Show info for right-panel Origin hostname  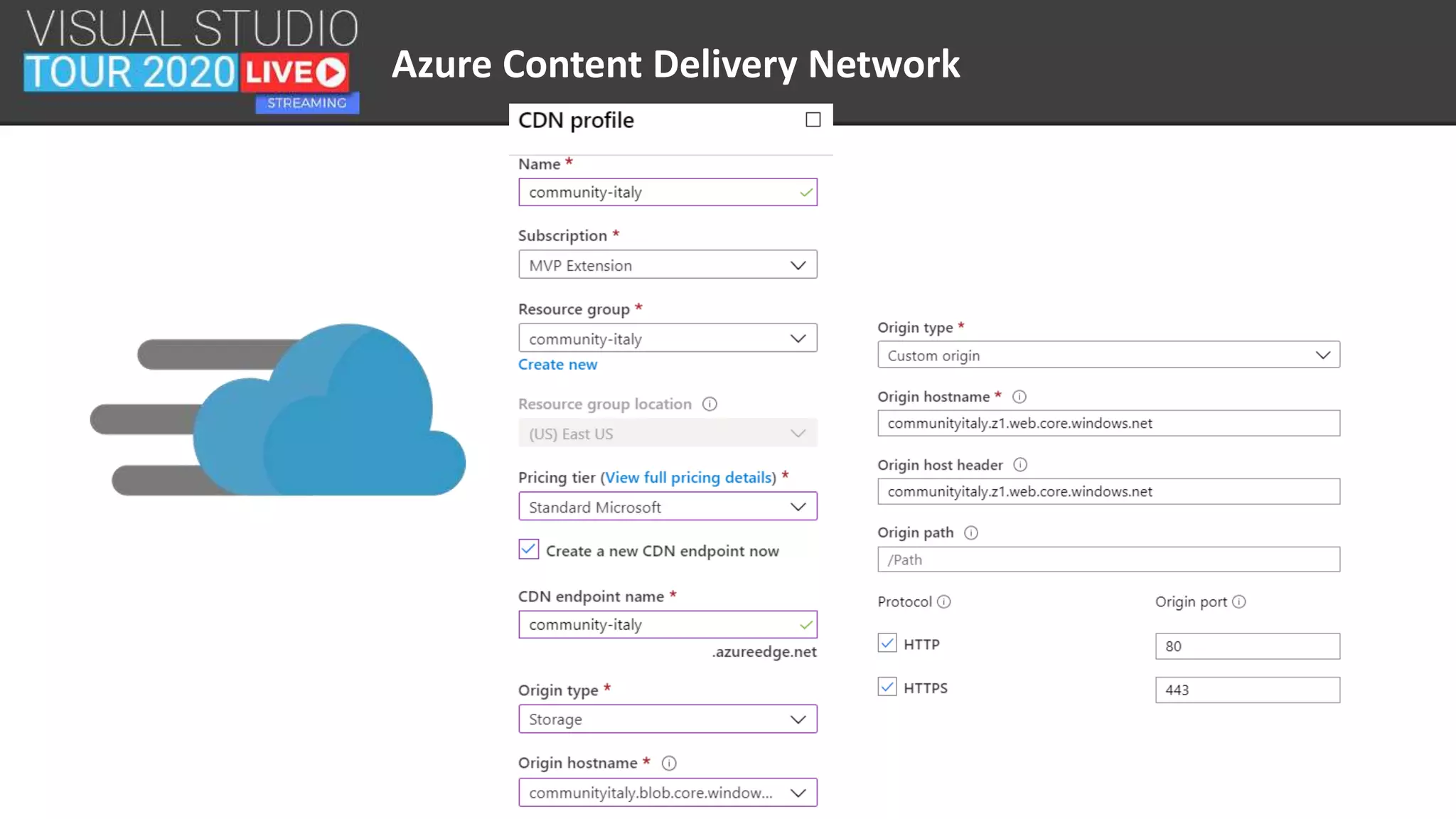(1019, 397)
